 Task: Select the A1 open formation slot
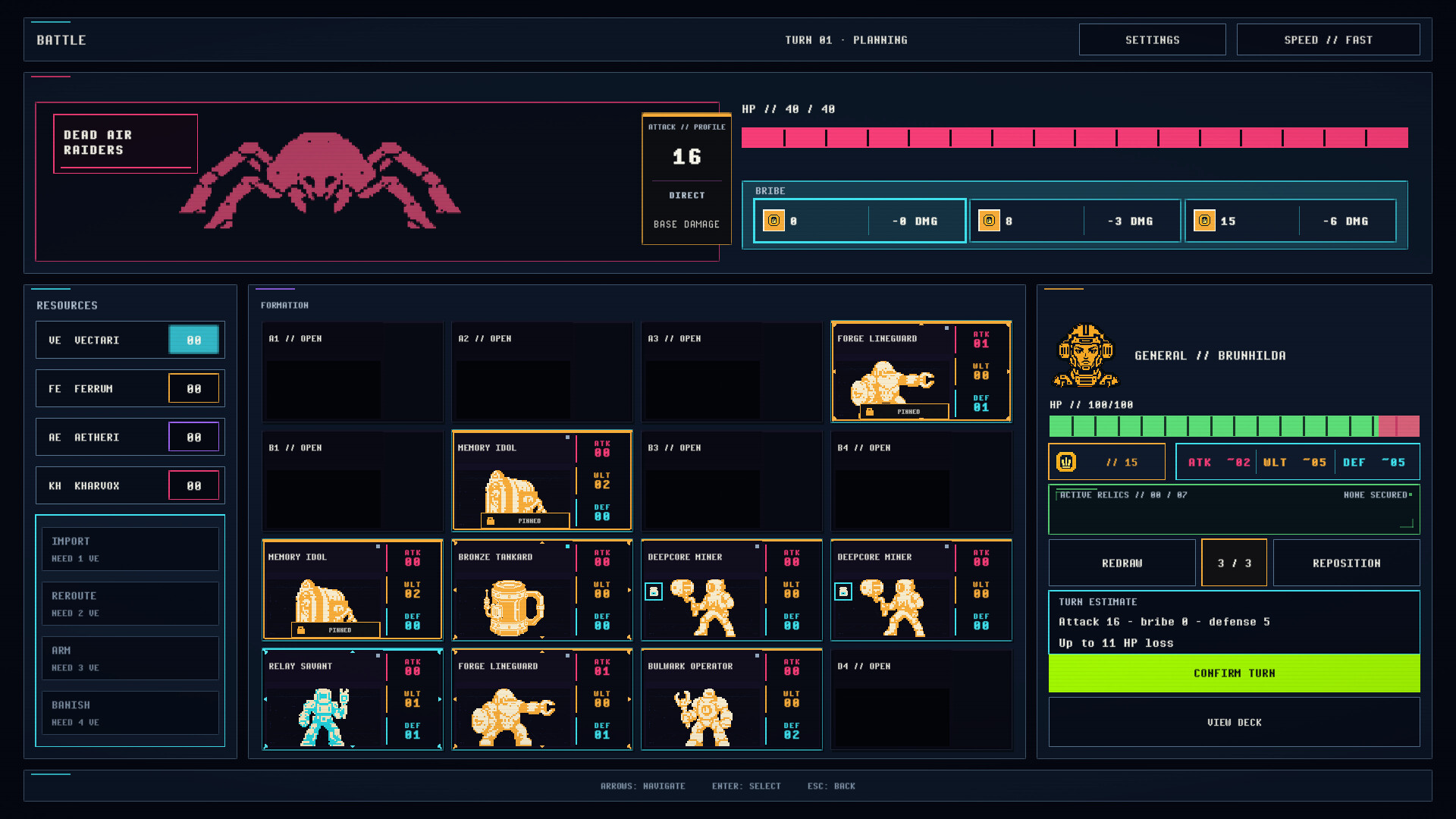click(353, 372)
